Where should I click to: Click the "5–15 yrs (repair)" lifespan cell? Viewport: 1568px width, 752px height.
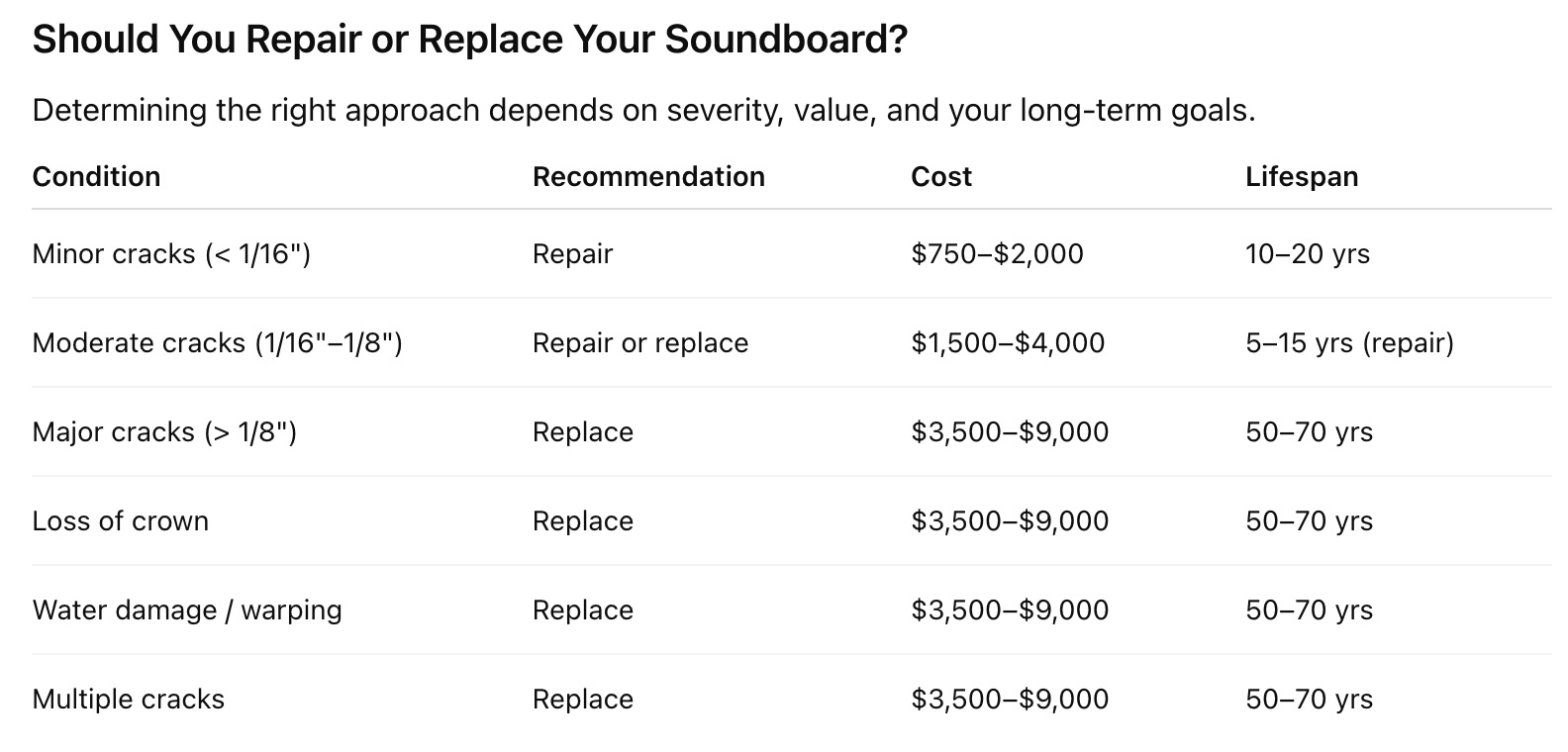click(x=1349, y=343)
